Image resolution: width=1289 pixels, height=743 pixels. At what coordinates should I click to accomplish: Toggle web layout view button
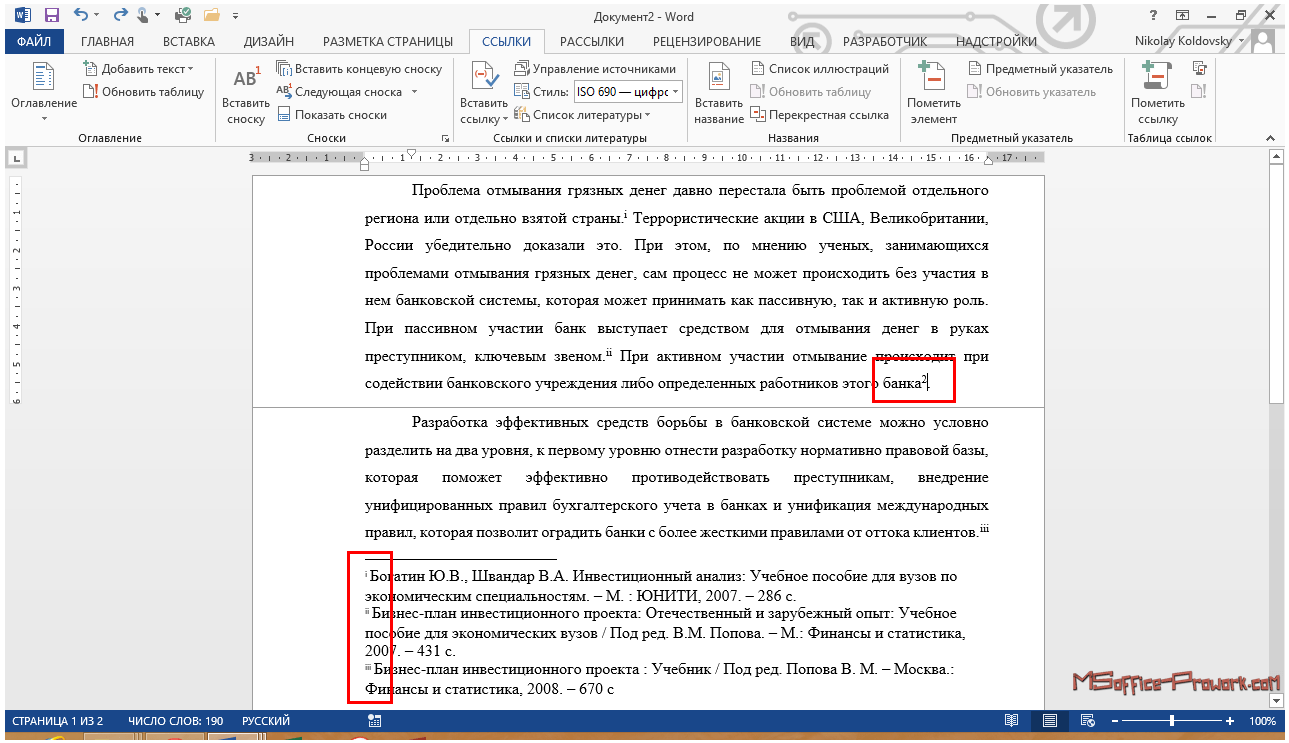1087,721
